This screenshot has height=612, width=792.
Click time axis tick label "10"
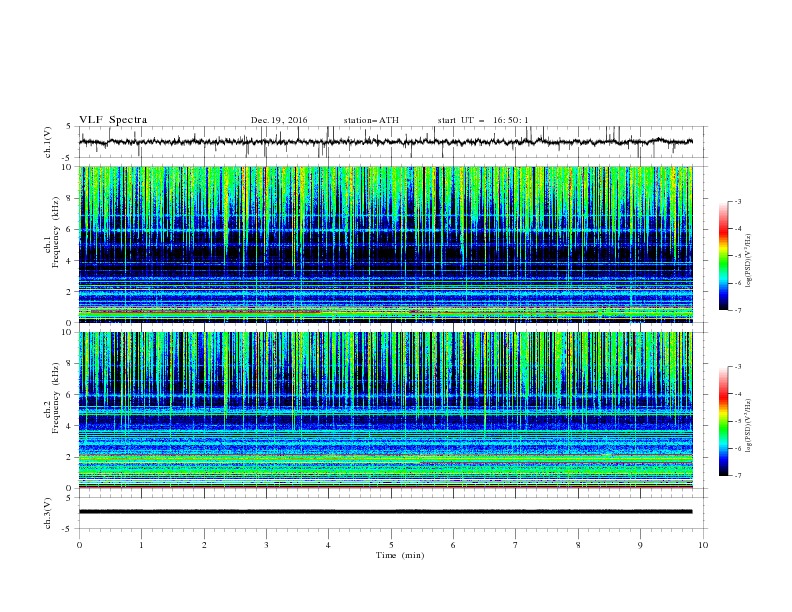pyautogui.click(x=703, y=545)
